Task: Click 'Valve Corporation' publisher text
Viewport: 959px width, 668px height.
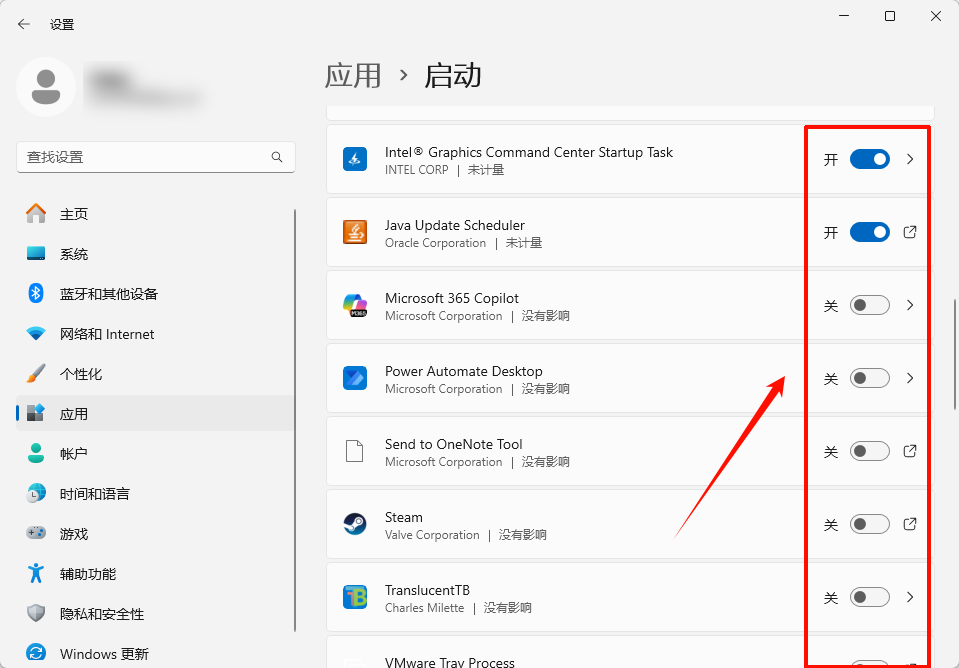Action: (x=432, y=535)
